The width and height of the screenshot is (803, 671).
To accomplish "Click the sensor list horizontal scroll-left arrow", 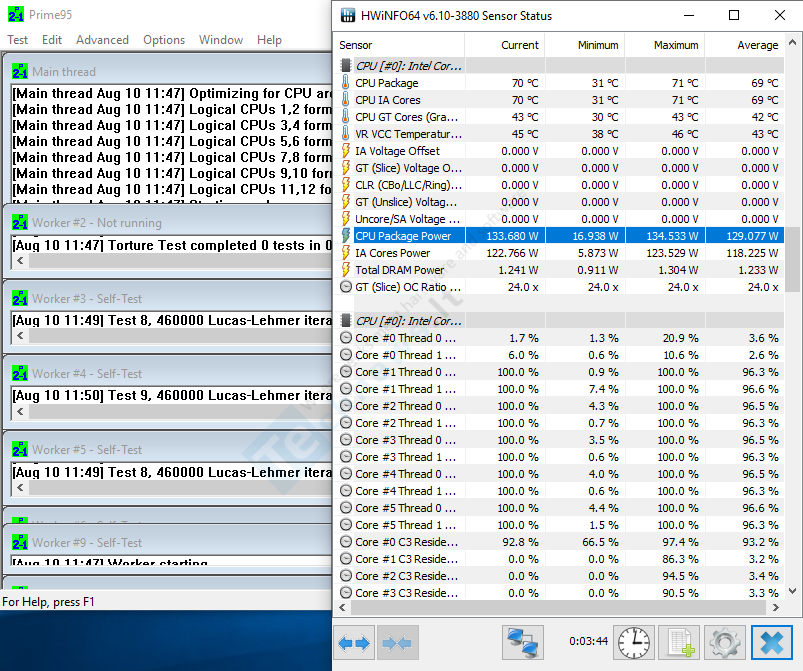I will pos(342,607).
